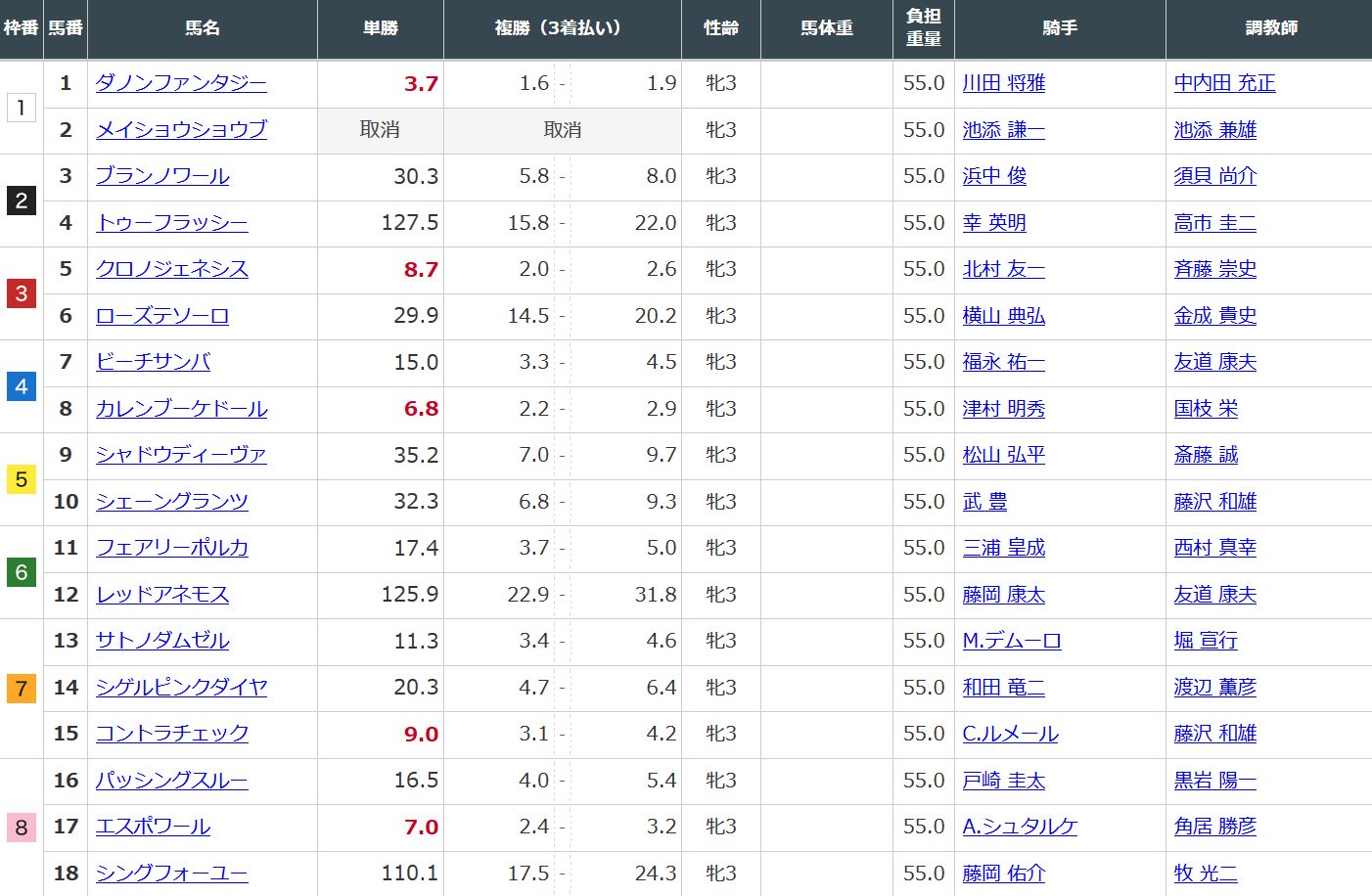
Task: Open jockey link M.デムーロ
Action: 1011,641
